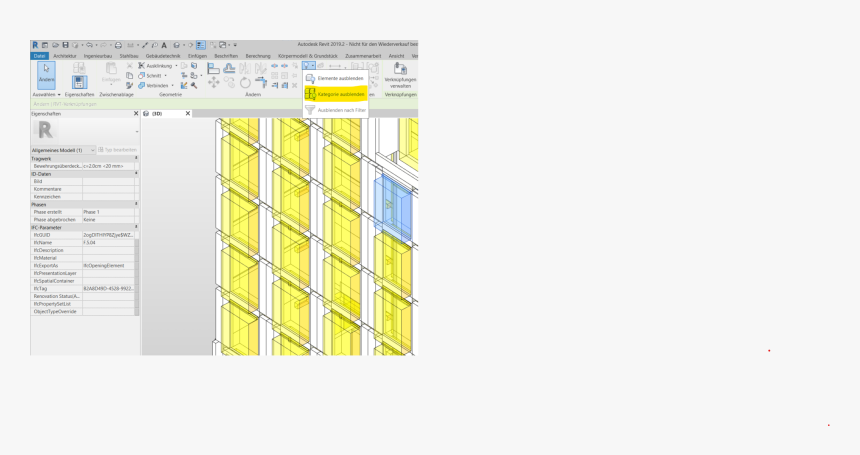
Task: Click the trim/extend to corner icon
Action: 261,83
